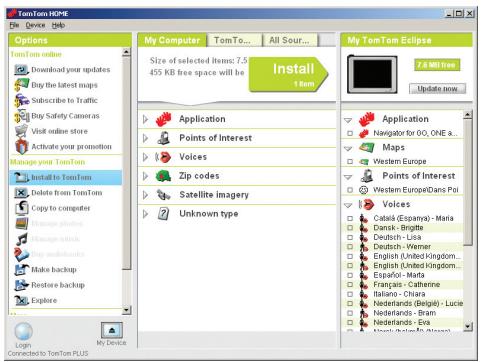
Task: Collapse Application in TomTom Eclipse panel
Action: coord(348,120)
